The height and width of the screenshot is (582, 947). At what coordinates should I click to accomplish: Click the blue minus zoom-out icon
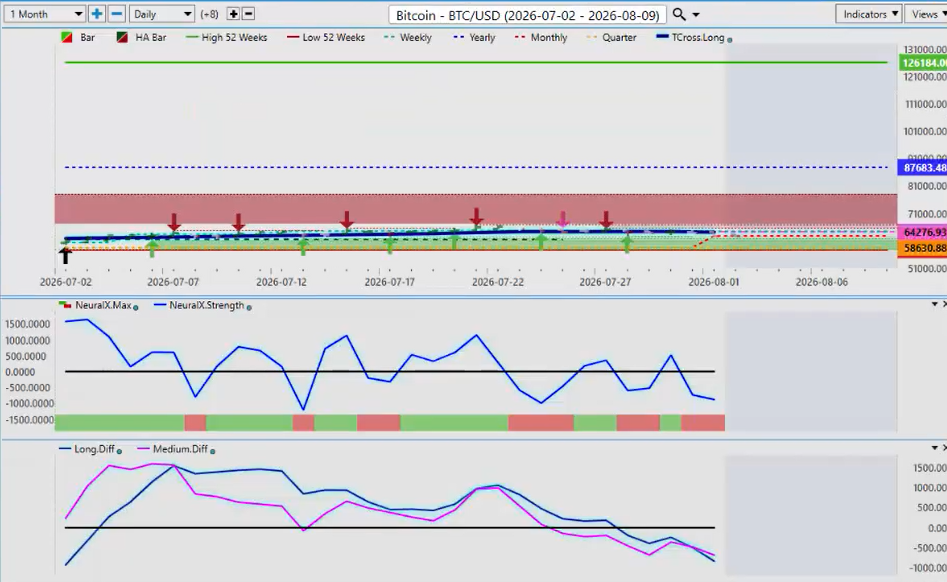[x=117, y=14]
